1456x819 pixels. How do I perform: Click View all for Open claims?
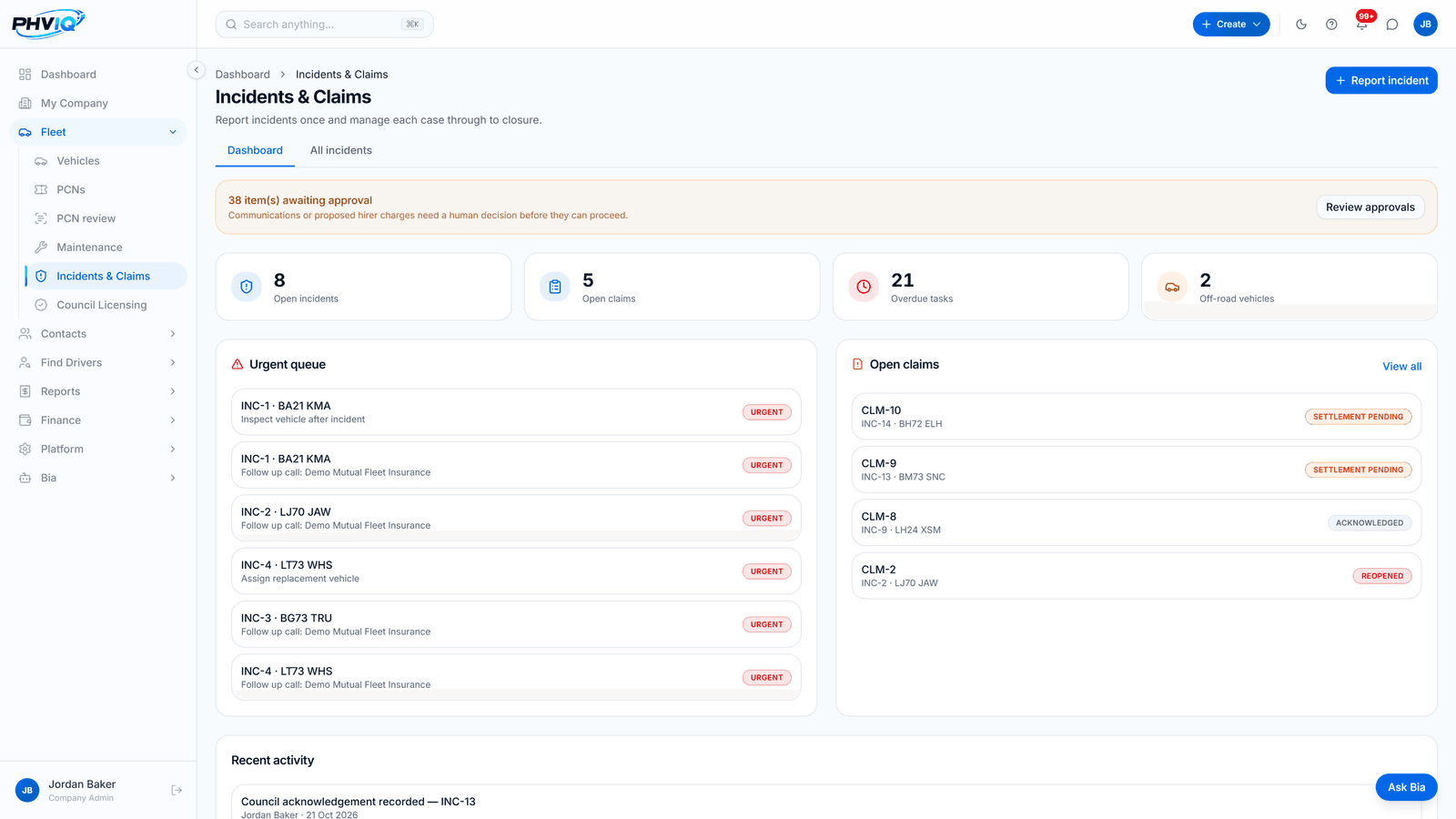[1402, 367]
